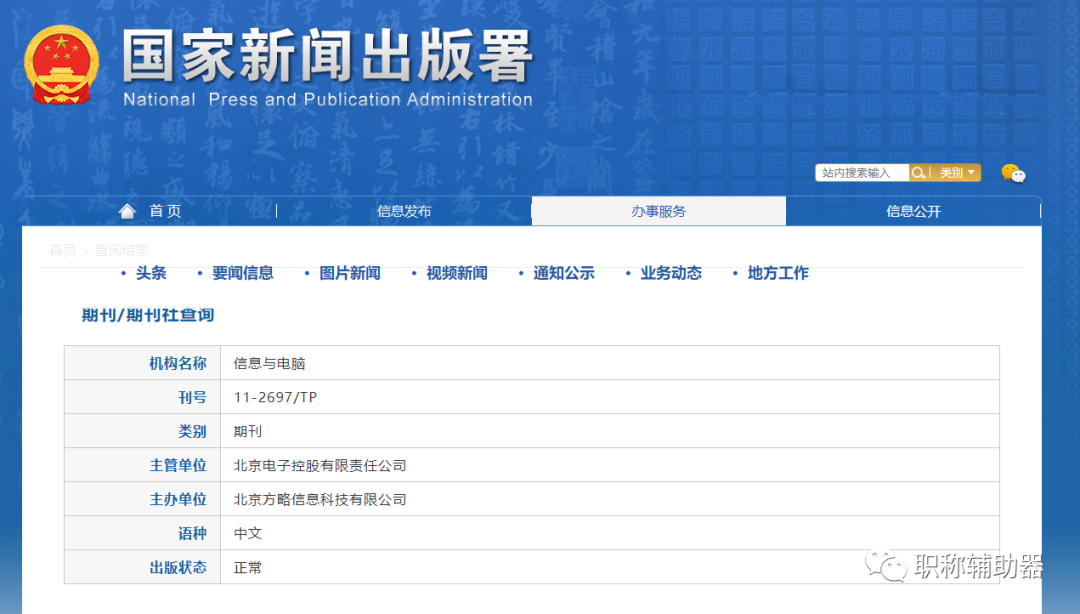Viewport: 1080px width, 614px height.
Task: Open the 办事服务 menu
Action: (x=657, y=210)
